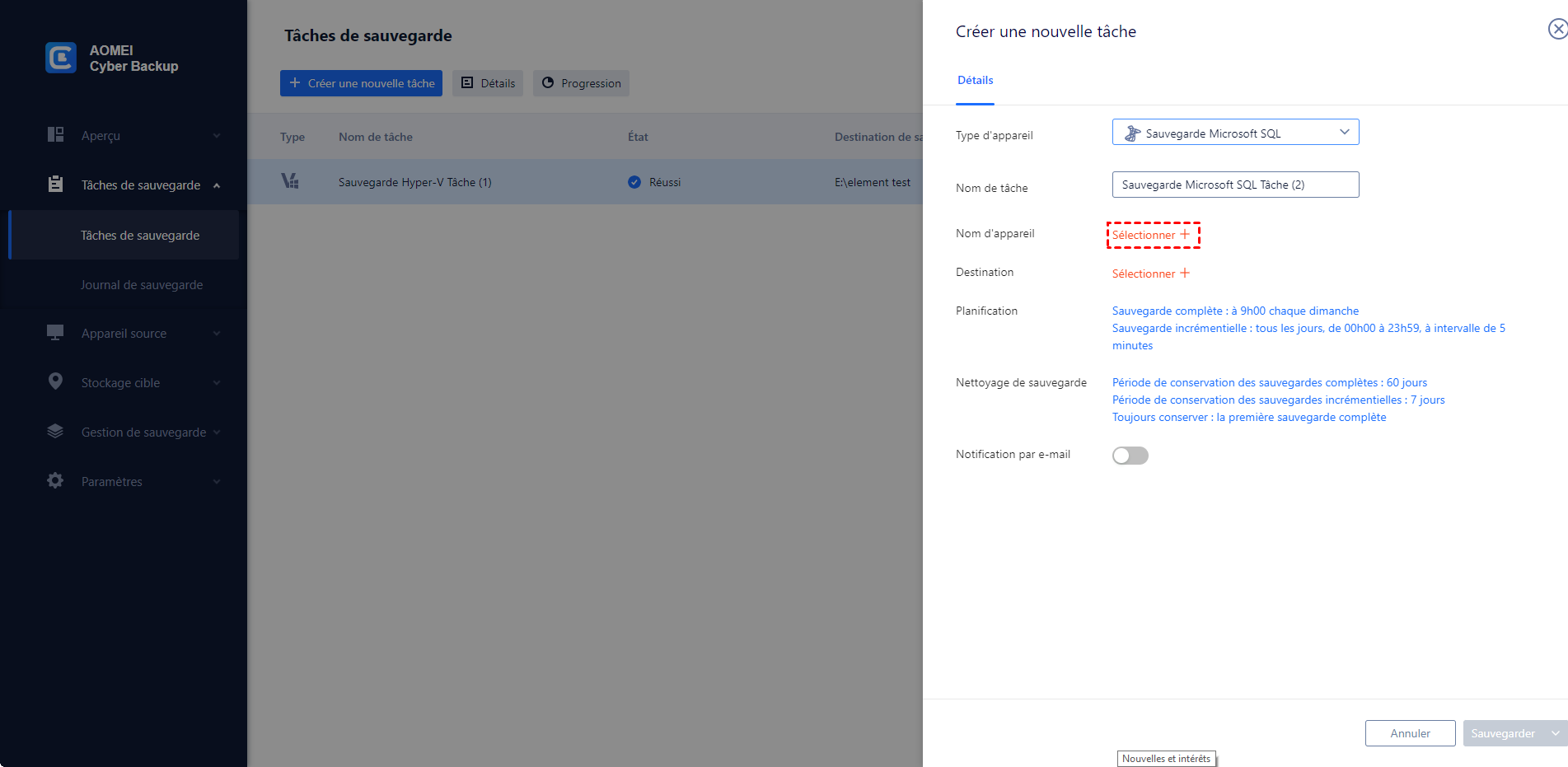Expand the Stockage cible section chevron
This screenshot has height=767, width=1568.
(x=217, y=383)
